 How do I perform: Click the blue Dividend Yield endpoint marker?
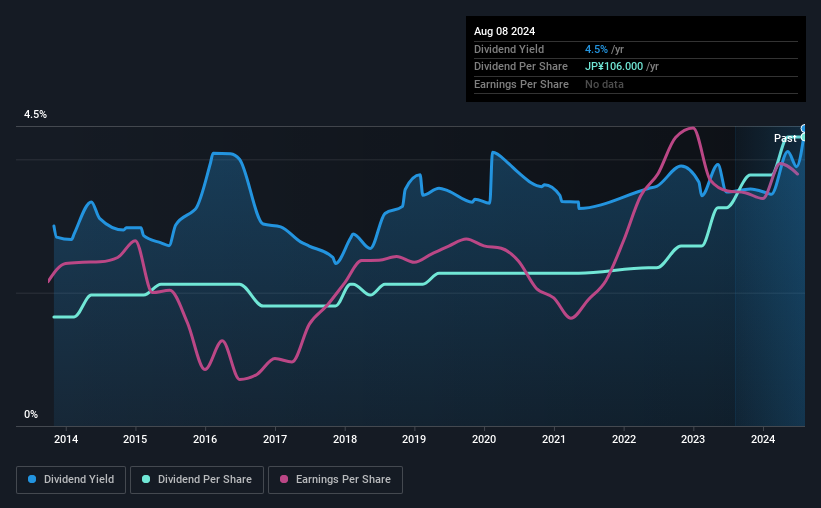pos(804,128)
